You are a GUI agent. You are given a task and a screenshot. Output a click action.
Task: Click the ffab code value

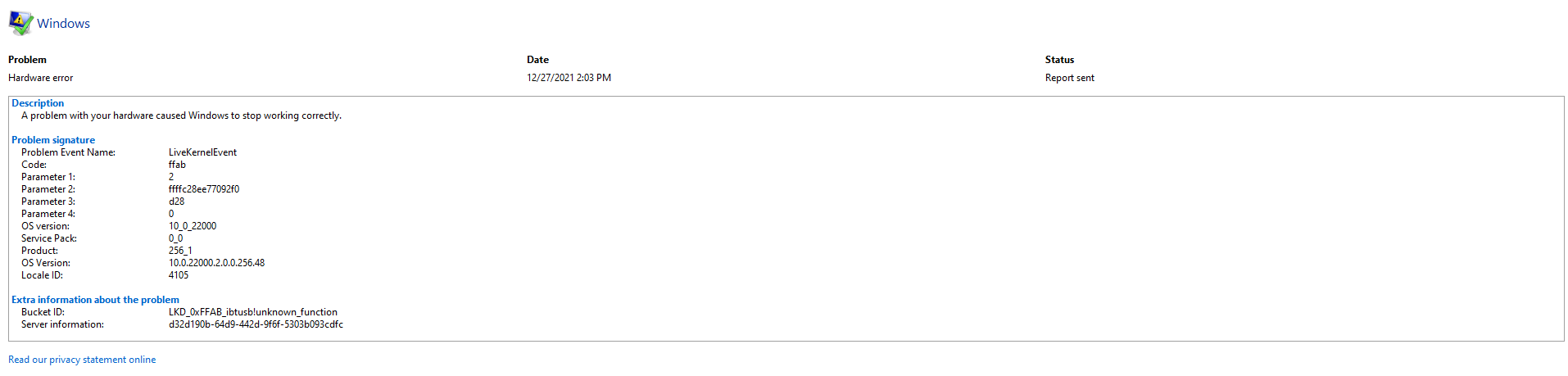pyautogui.click(x=177, y=165)
